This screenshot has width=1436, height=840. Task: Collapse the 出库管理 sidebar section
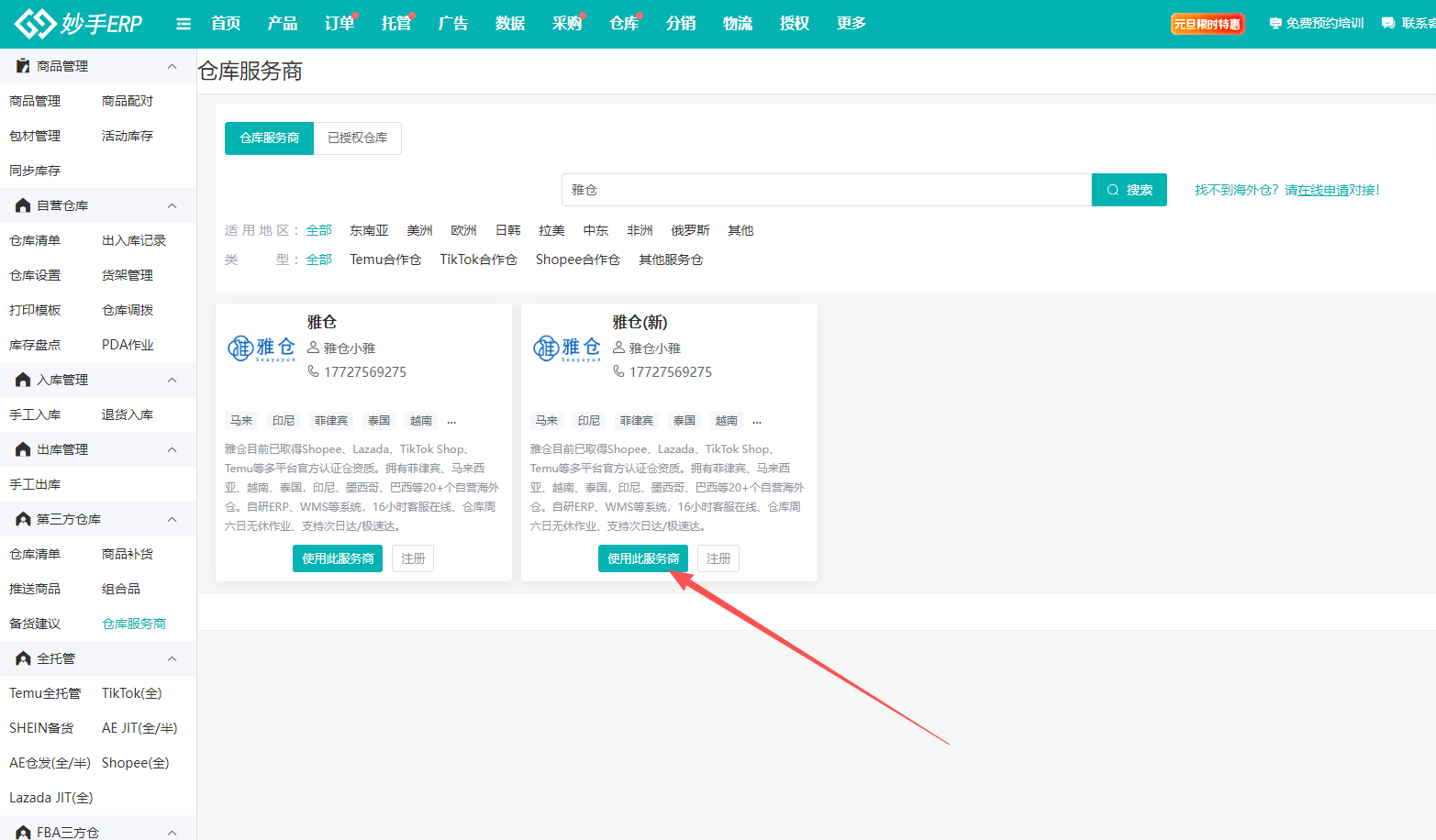coord(172,449)
